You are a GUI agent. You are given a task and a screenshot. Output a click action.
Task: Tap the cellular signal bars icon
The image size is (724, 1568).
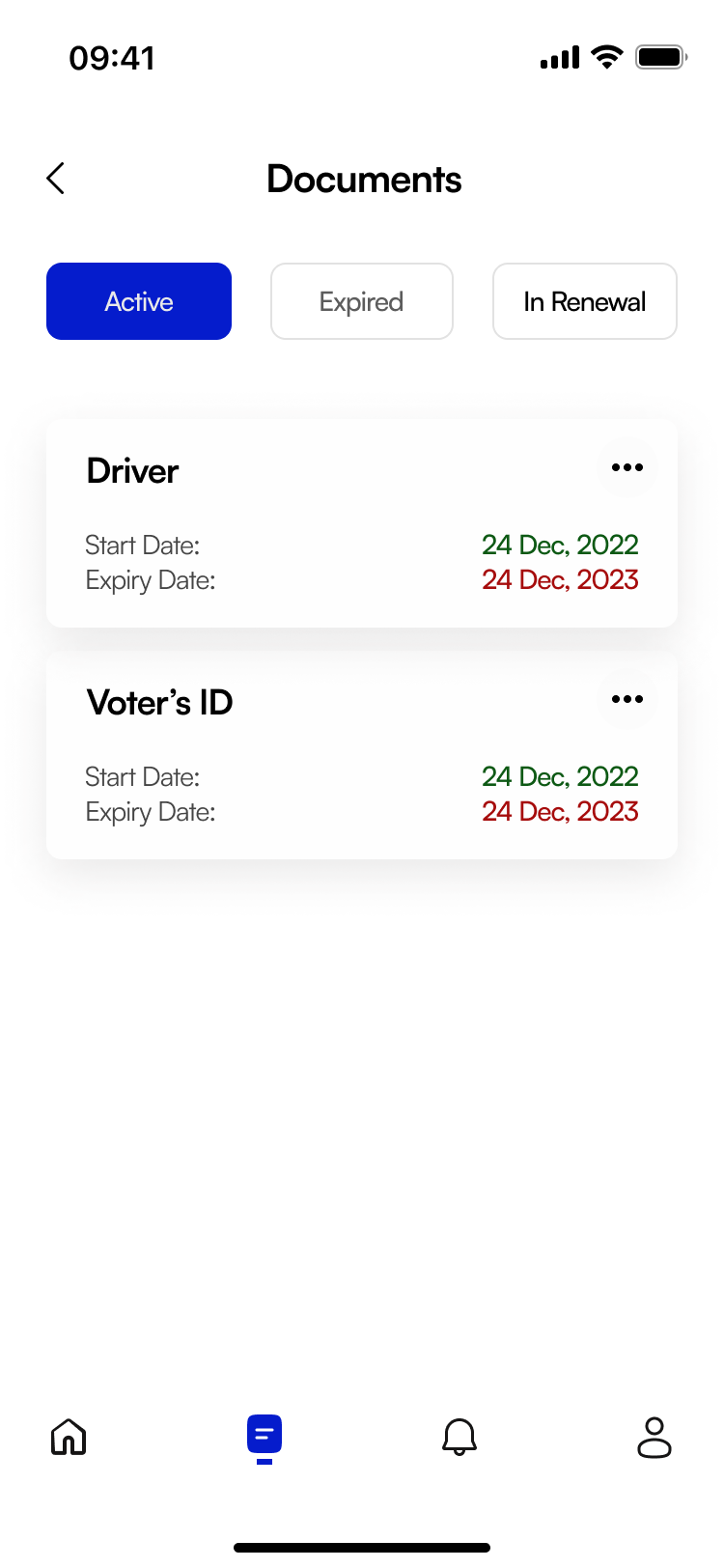(560, 58)
